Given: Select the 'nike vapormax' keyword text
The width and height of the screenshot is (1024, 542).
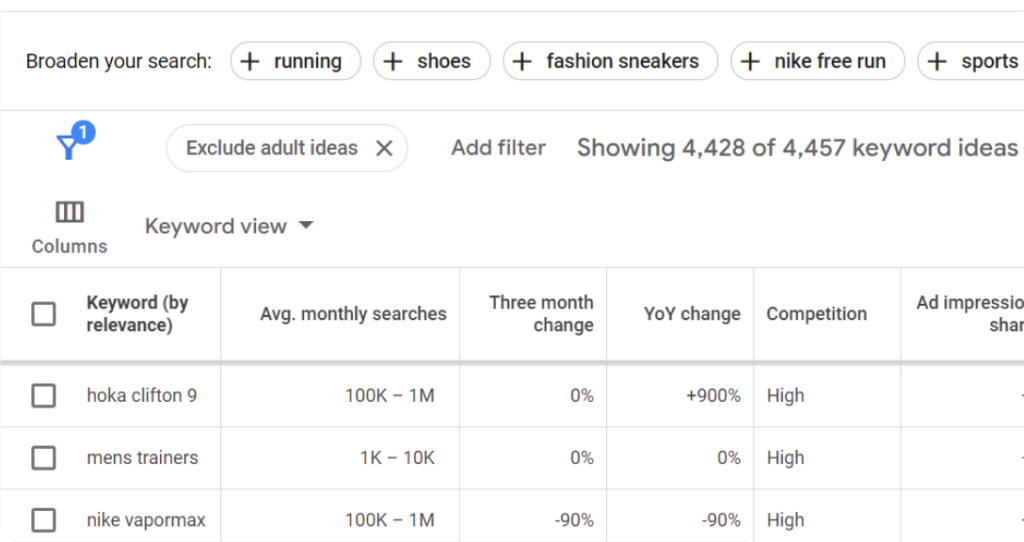Looking at the screenshot, I should tap(146, 520).
